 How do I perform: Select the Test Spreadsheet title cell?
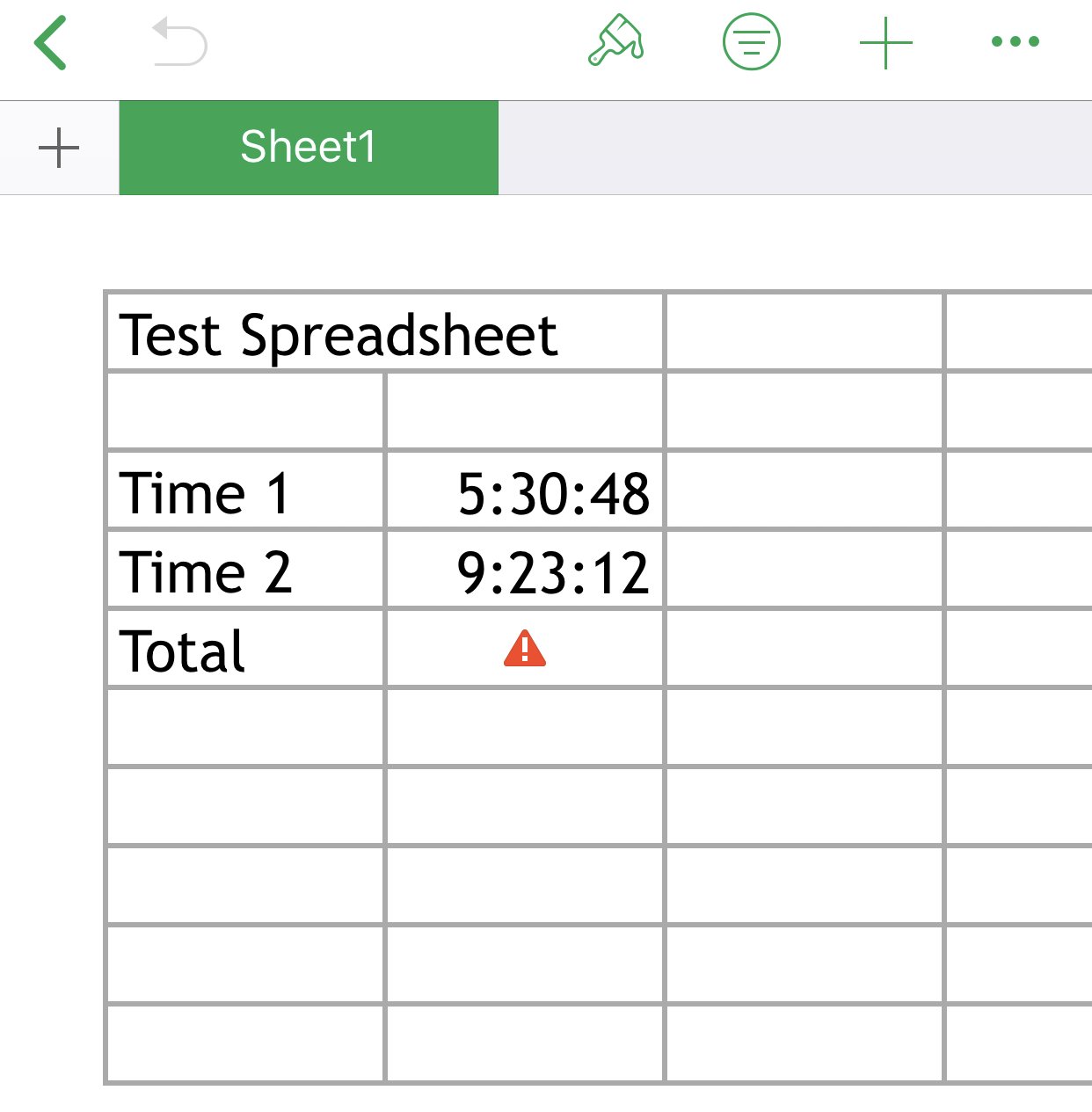click(x=384, y=334)
